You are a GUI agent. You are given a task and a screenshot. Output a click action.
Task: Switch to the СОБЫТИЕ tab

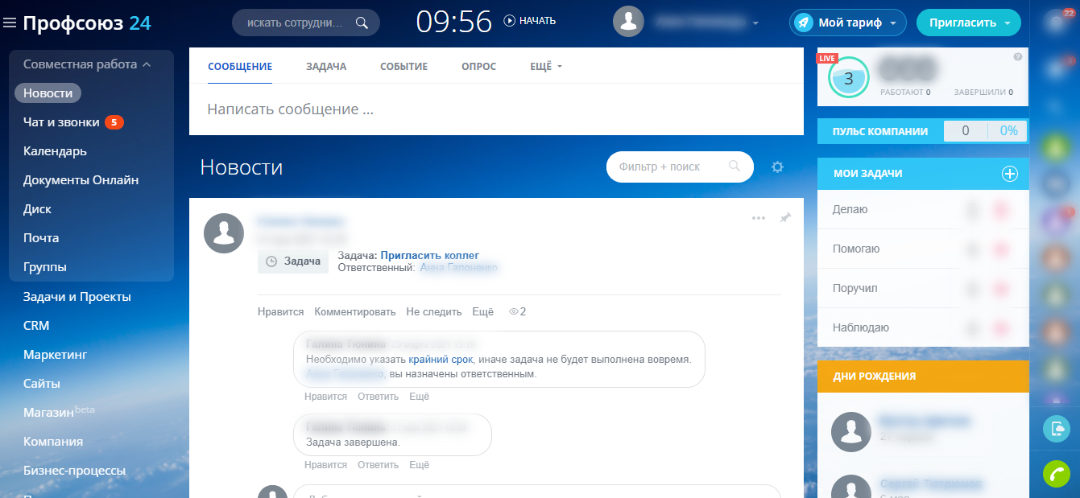pos(404,67)
